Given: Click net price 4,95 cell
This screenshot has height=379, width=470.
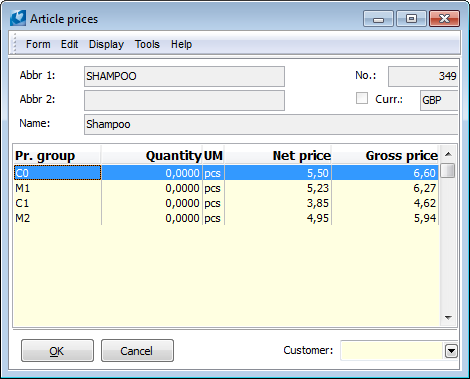Looking at the screenshot, I should coord(278,218).
